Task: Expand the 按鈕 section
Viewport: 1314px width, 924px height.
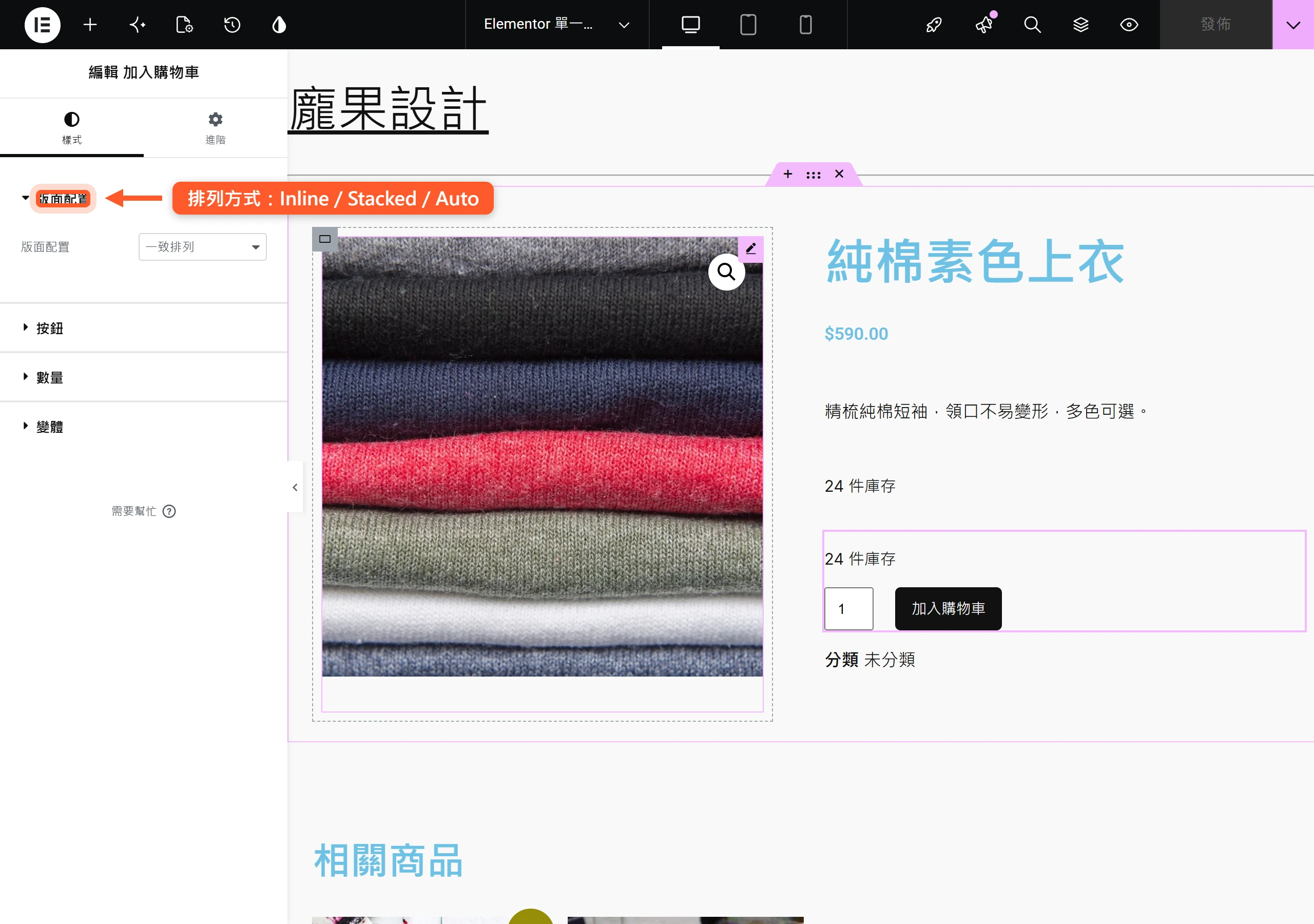Action: point(143,328)
